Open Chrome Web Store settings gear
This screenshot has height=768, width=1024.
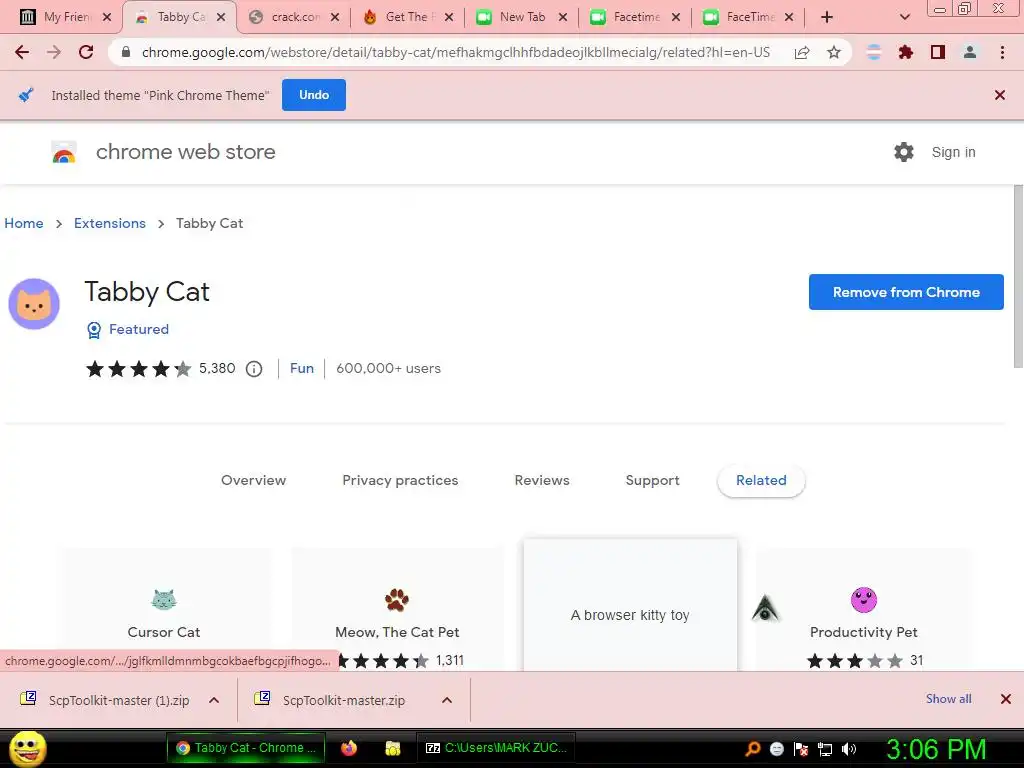pos(904,152)
